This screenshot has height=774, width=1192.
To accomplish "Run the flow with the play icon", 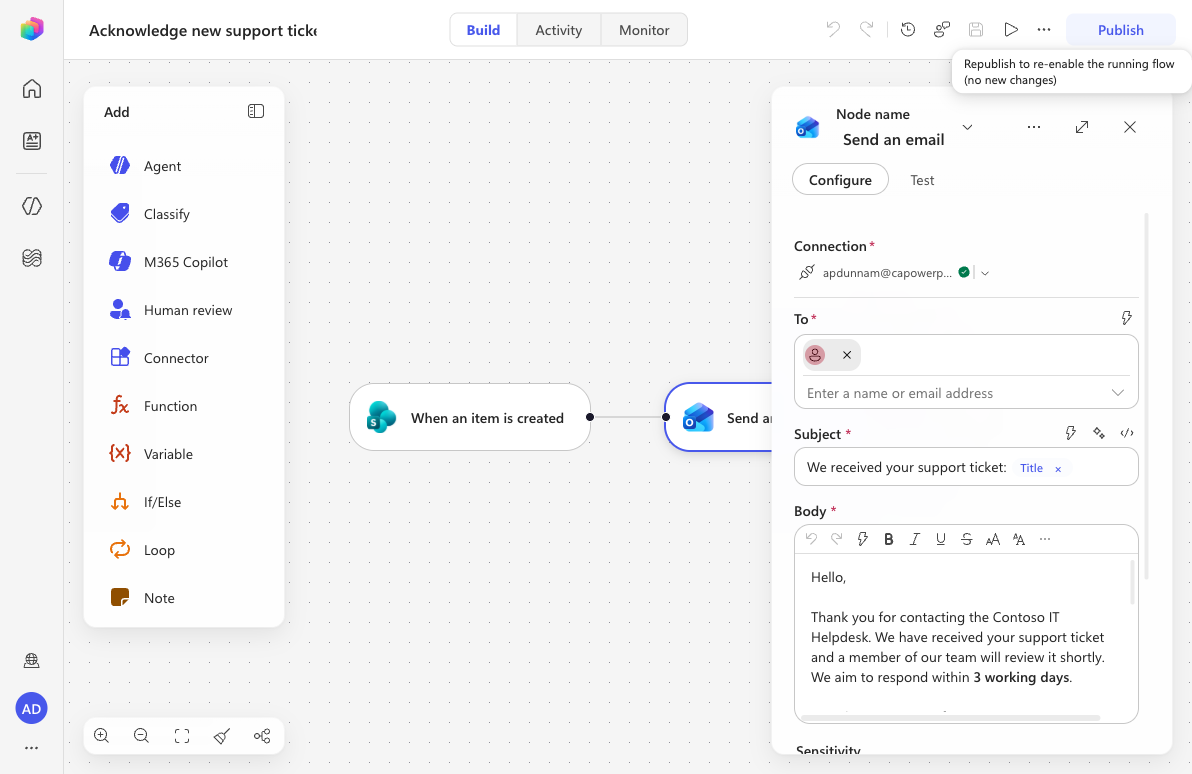I will [1010, 30].
